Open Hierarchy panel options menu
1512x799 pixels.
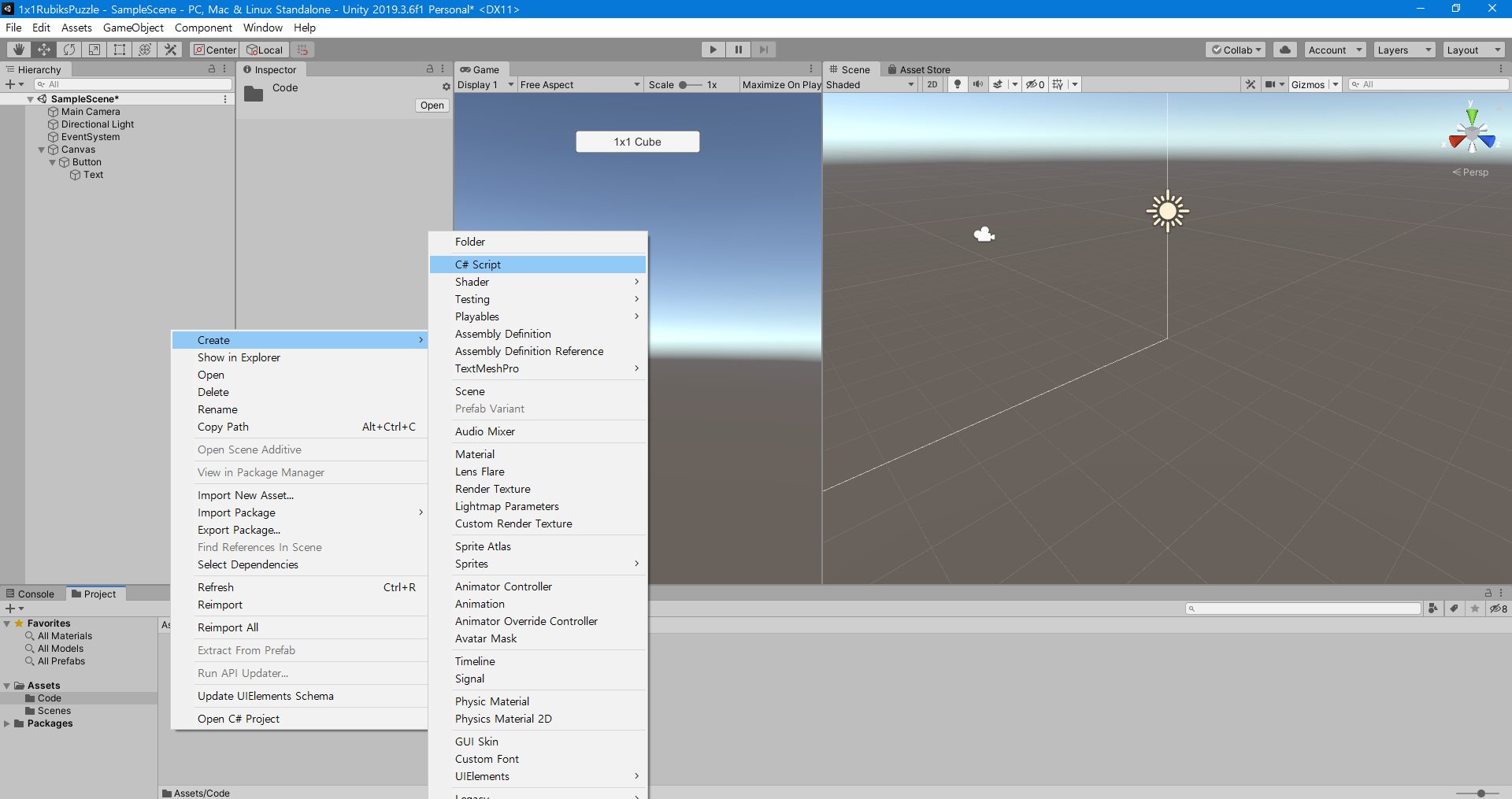click(x=224, y=69)
